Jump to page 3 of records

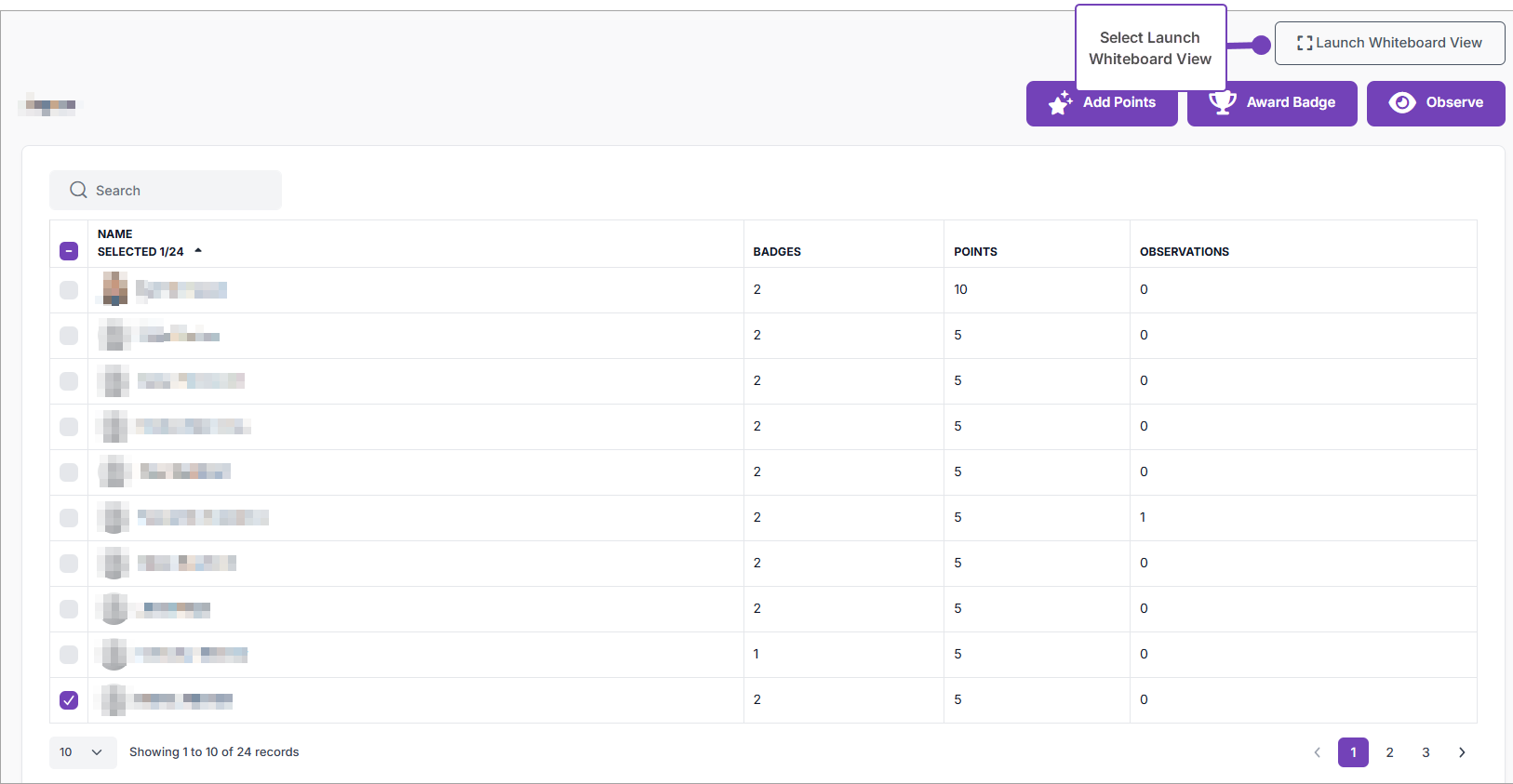click(x=1425, y=752)
